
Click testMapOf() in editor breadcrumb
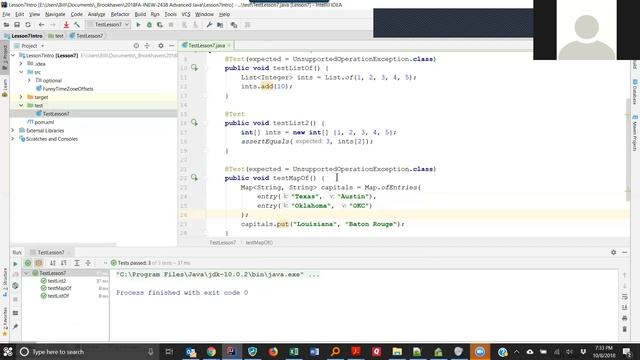coord(259,242)
